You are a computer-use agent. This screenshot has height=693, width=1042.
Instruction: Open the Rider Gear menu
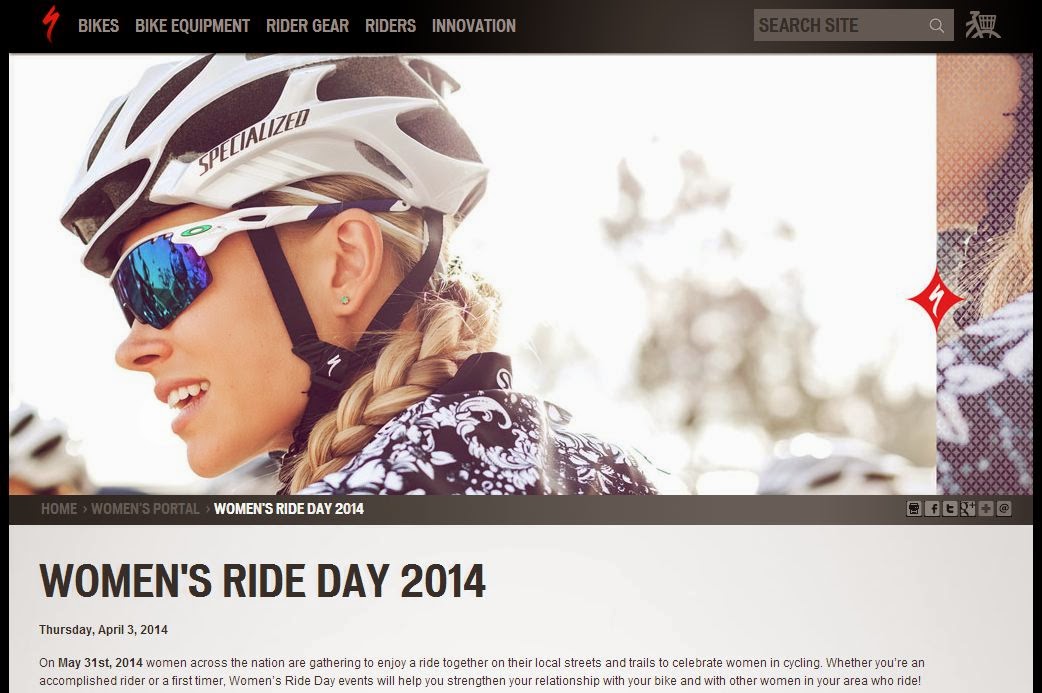[x=307, y=26]
